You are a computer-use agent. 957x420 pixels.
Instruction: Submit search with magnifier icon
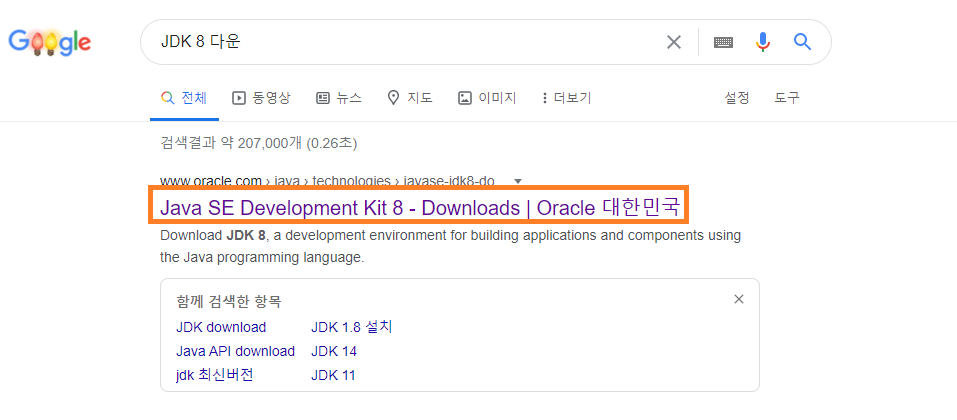point(803,42)
